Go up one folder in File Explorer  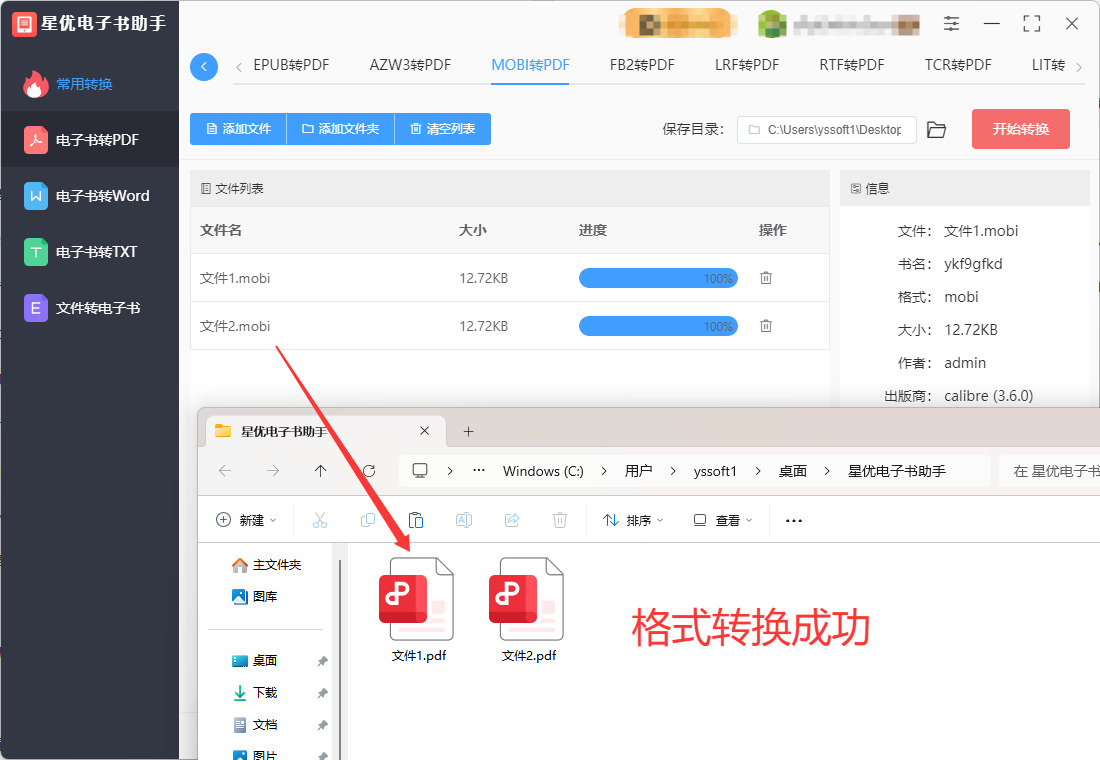pos(321,471)
